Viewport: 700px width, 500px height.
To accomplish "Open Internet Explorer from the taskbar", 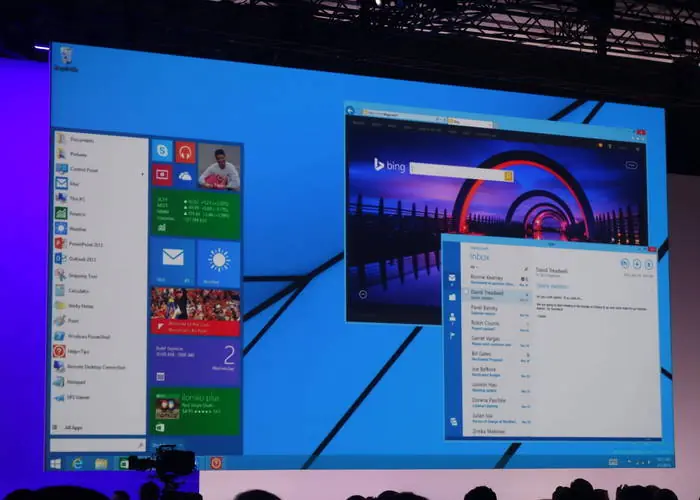I will click(78, 464).
